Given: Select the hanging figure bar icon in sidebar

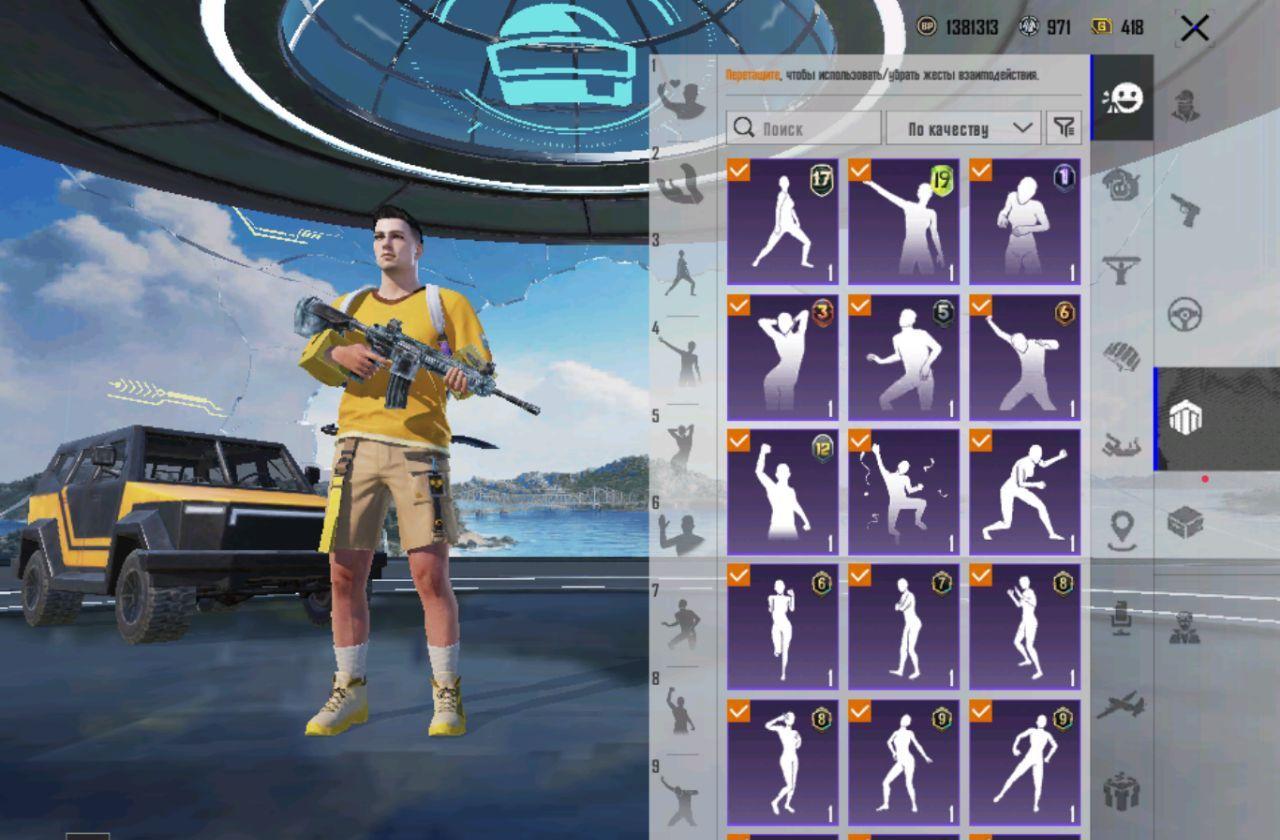Looking at the screenshot, I should coord(1122,269).
